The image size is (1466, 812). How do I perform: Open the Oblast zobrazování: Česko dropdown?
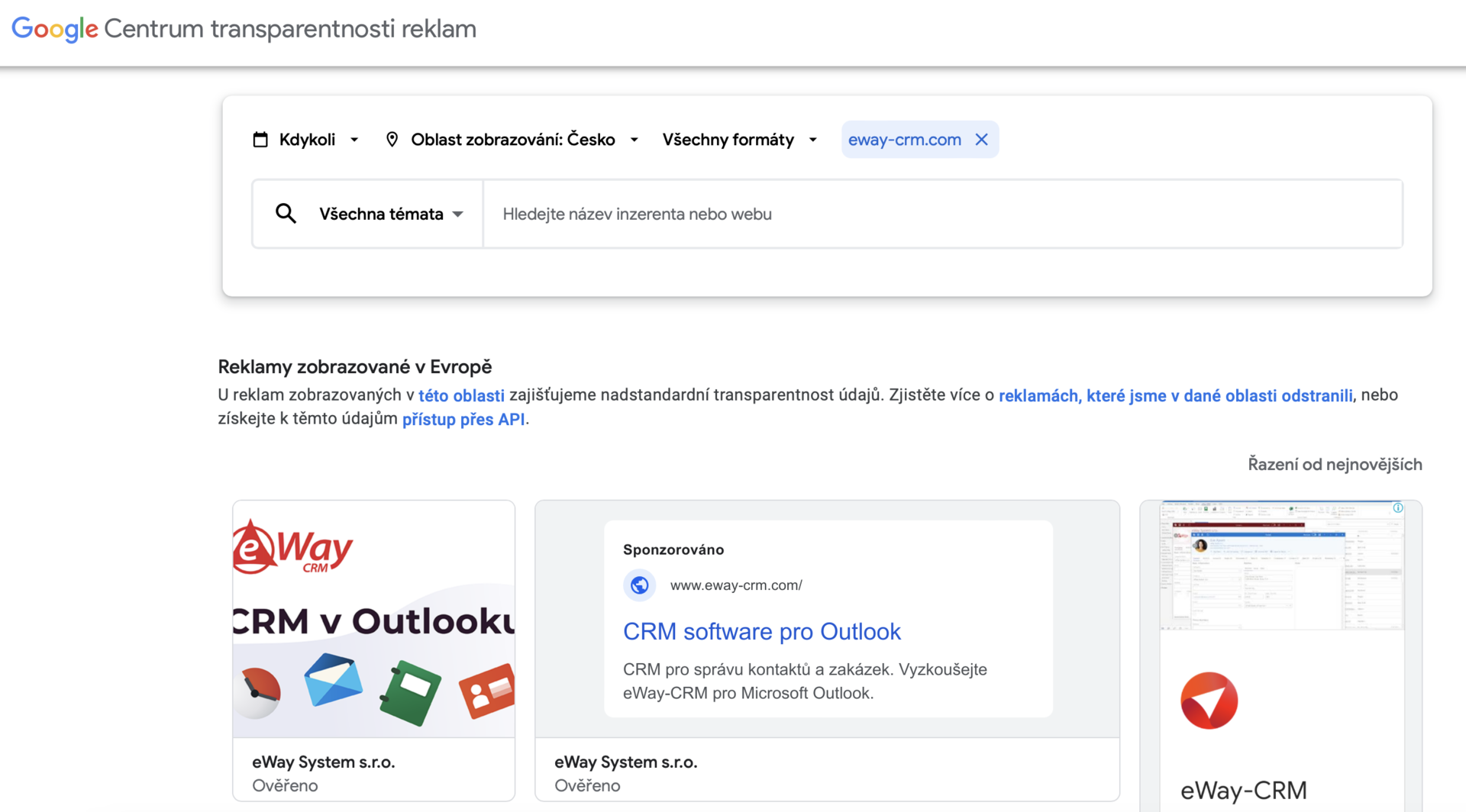pos(512,140)
